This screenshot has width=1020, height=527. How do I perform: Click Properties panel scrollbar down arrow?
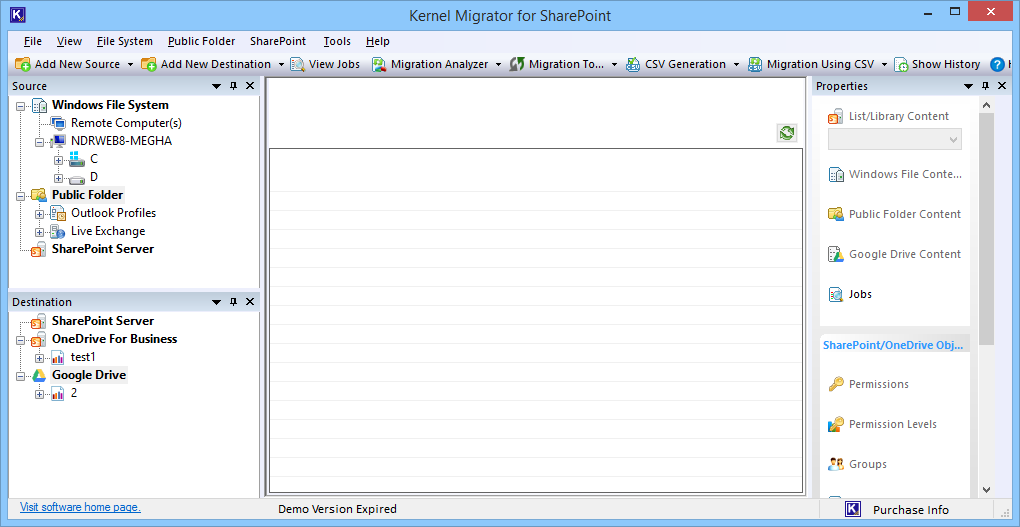[x=986, y=489]
